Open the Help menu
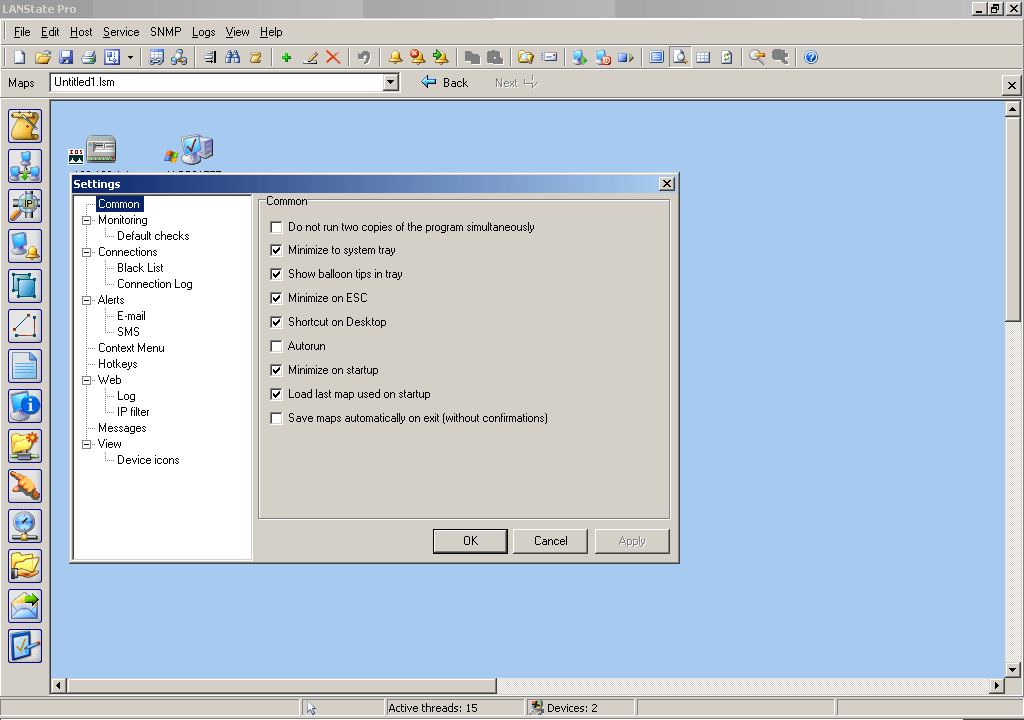Image resolution: width=1024 pixels, height=720 pixels. tap(271, 32)
